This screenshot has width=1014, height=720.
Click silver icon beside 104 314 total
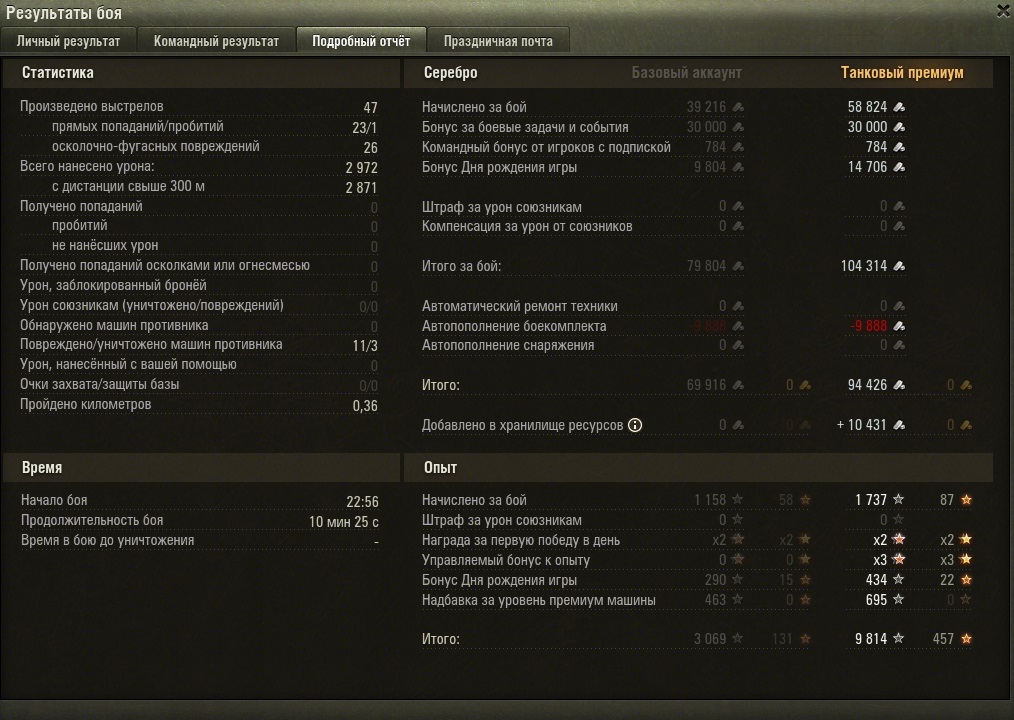tap(899, 266)
